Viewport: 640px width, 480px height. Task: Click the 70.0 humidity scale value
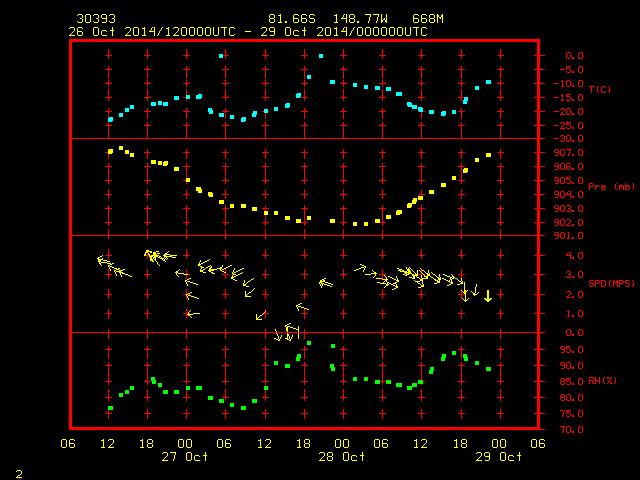572,429
